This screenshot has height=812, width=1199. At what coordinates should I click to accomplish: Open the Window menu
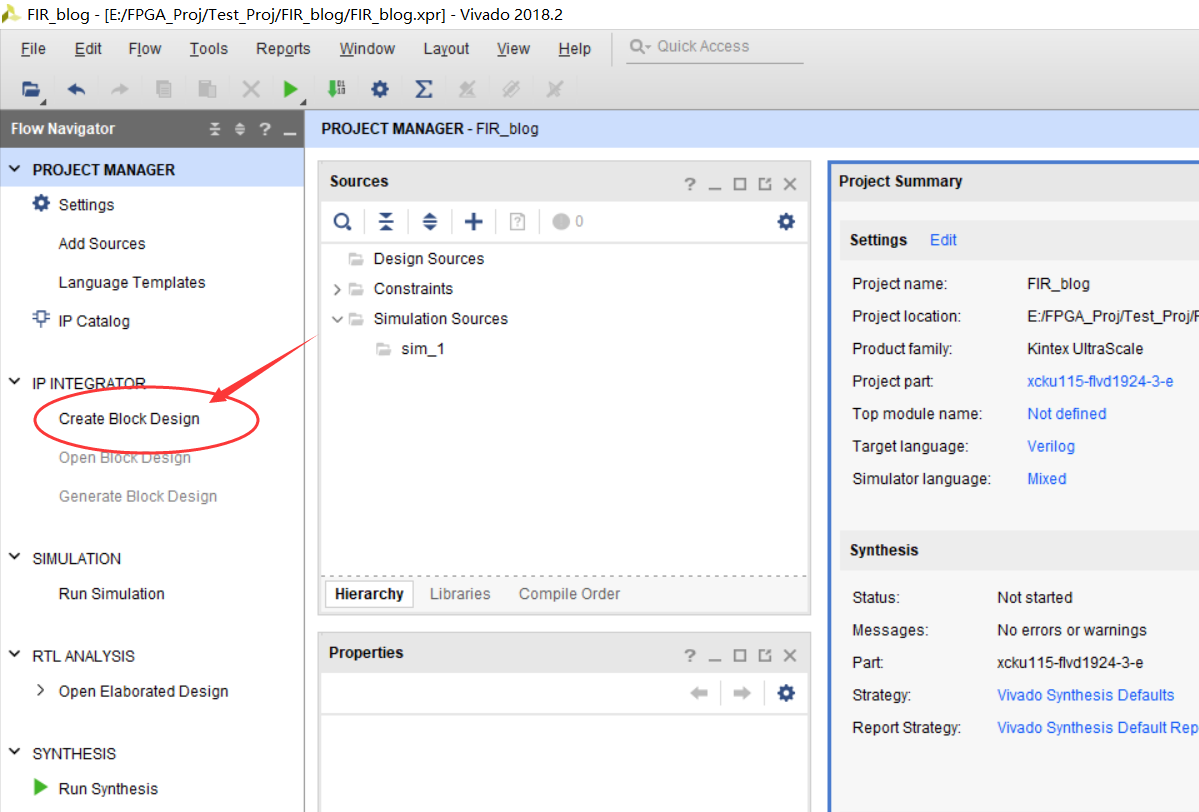(x=367, y=49)
